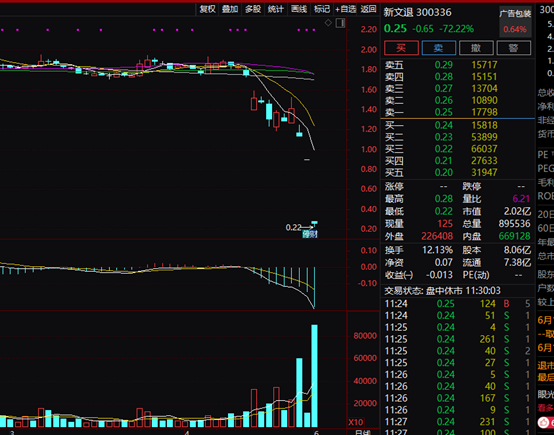Select 买五 bid row at 0.20
The image size is (554, 435).
458,172
